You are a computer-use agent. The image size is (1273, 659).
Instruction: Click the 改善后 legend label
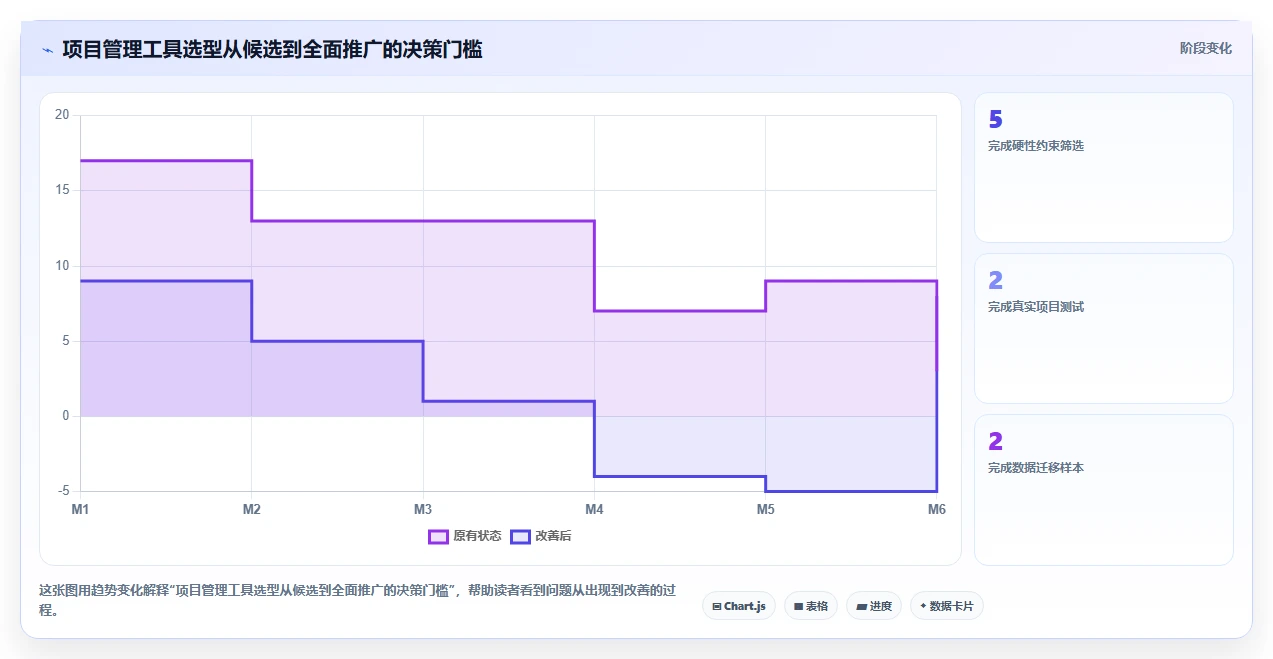[x=553, y=536]
